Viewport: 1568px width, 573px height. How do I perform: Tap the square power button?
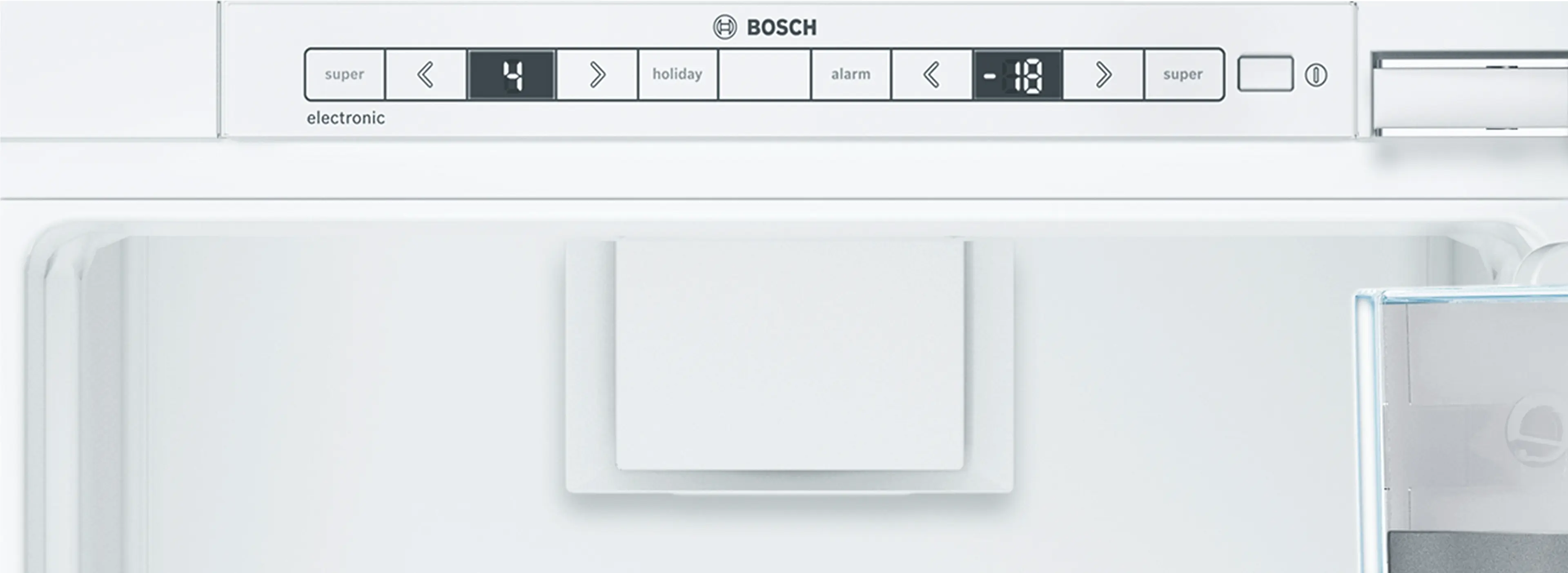click(x=1265, y=74)
